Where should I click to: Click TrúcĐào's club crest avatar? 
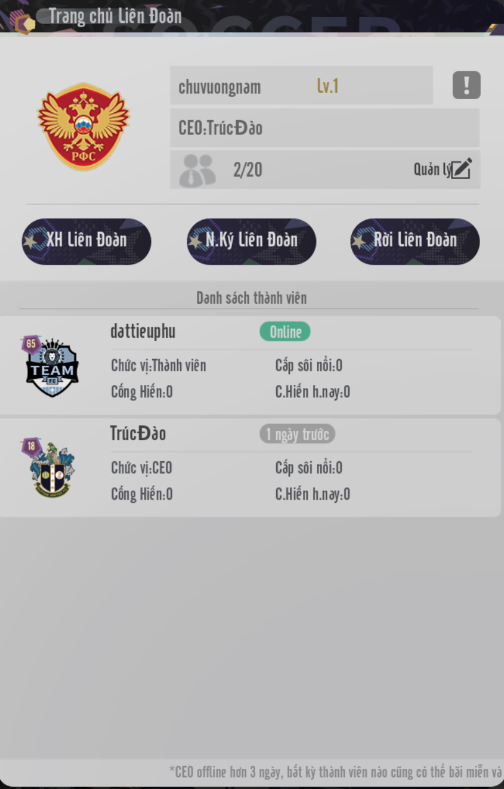[x=52, y=469]
